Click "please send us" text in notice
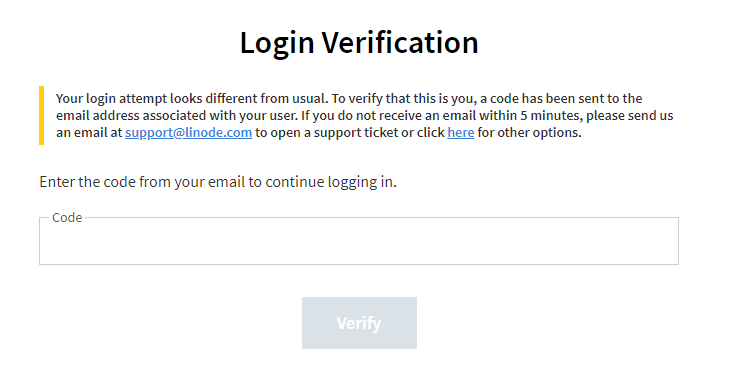Image resolution: width=742 pixels, height=391 pixels. pos(629,116)
